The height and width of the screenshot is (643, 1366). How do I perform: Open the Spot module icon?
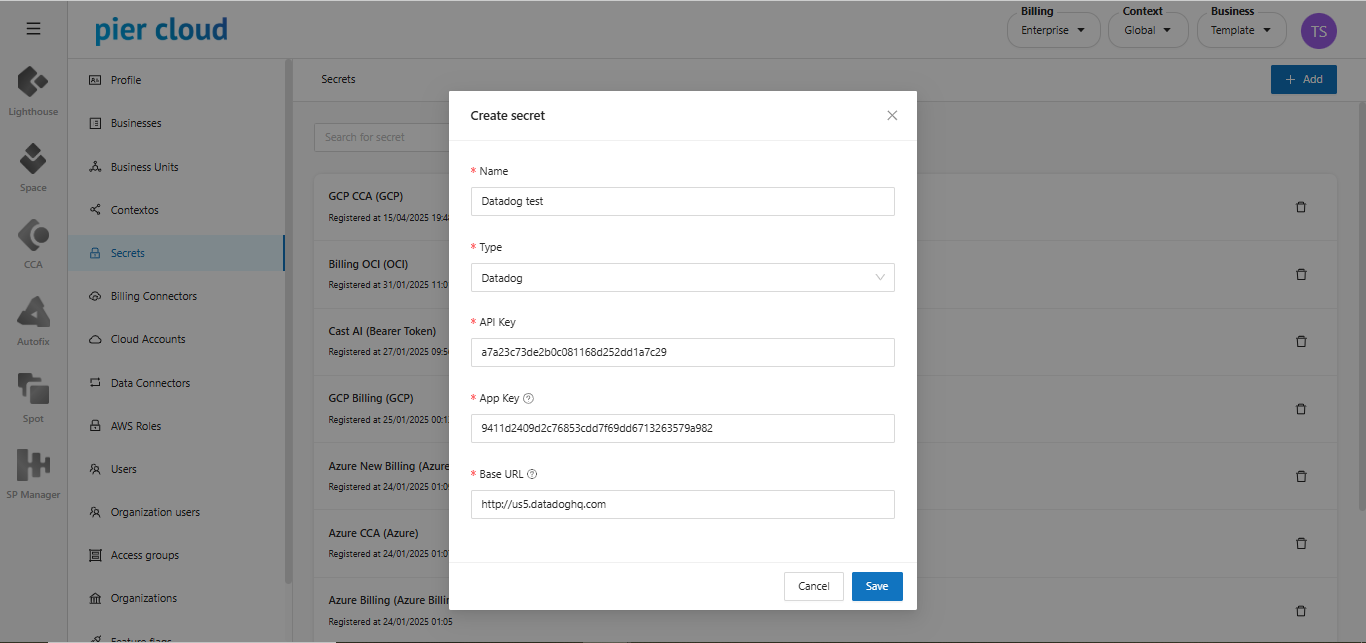point(33,390)
